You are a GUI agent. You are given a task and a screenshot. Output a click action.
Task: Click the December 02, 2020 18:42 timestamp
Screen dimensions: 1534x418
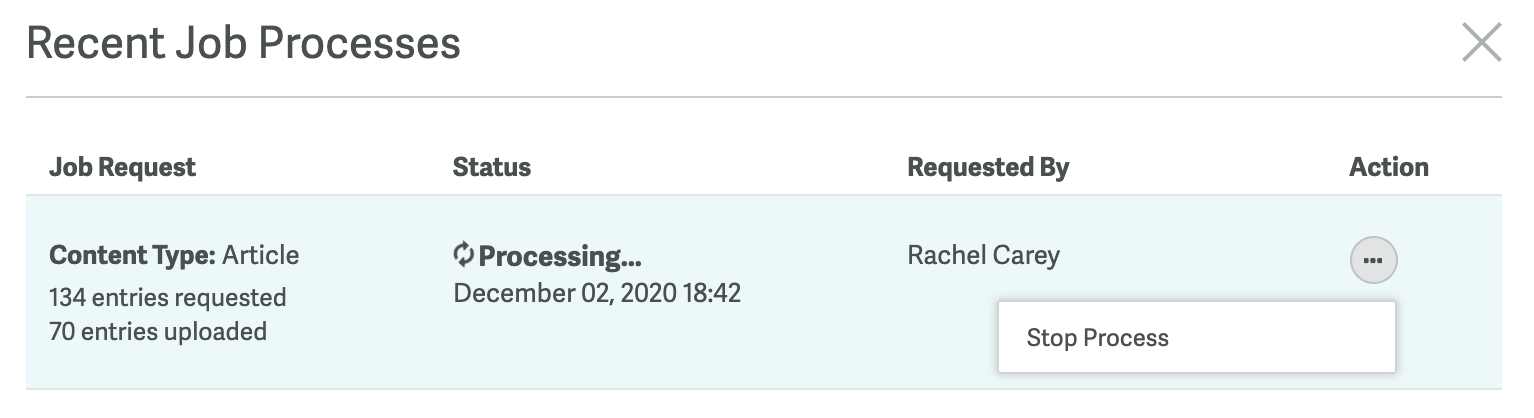(597, 293)
